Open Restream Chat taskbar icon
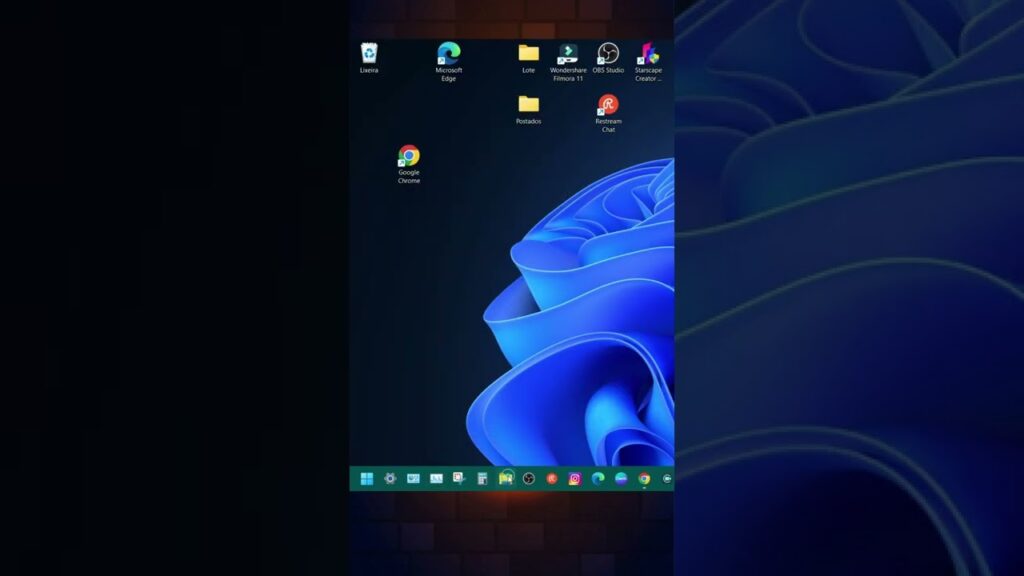Viewport: 1024px width, 576px height. pos(551,479)
